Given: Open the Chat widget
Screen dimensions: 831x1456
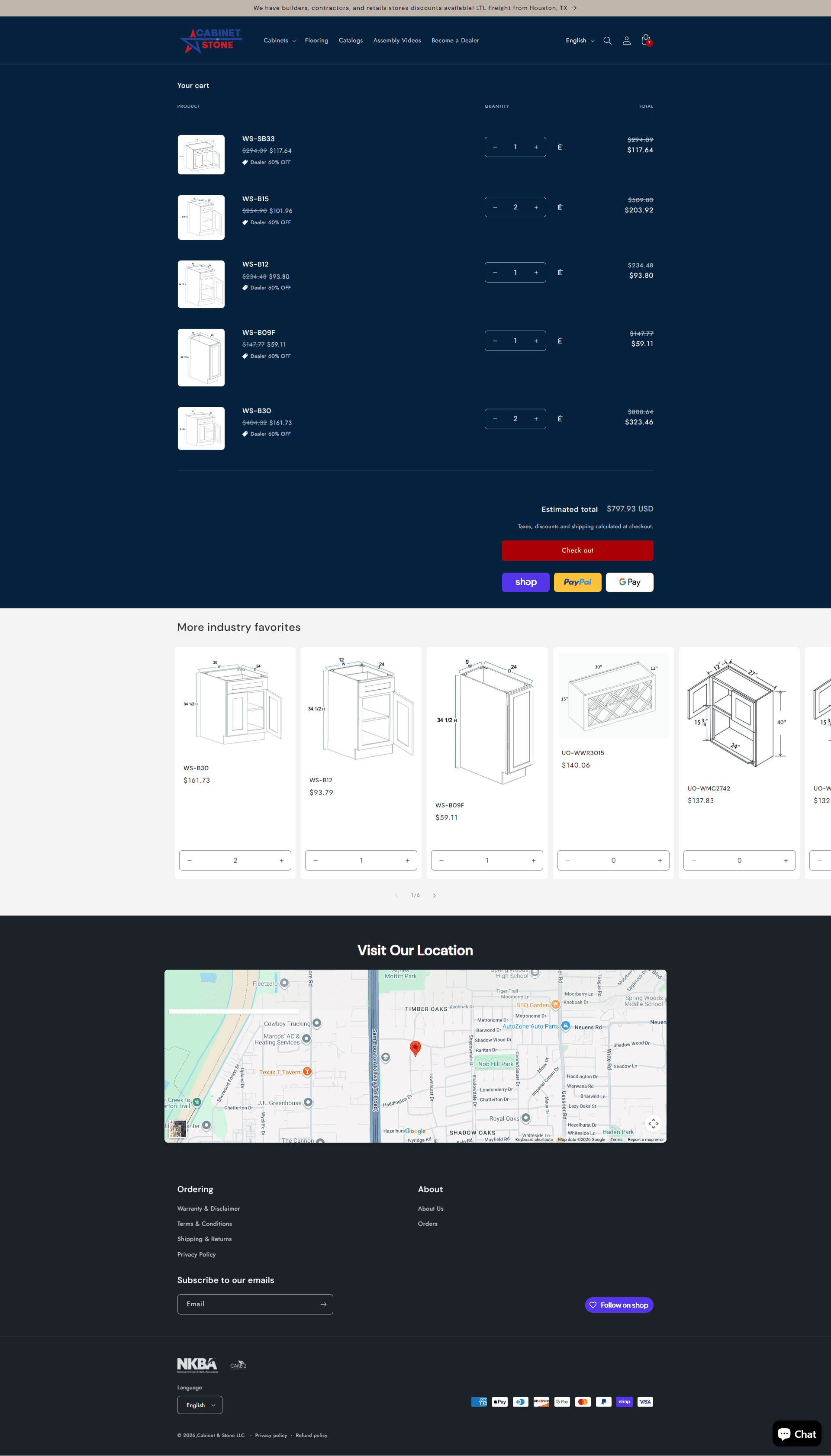Looking at the screenshot, I should coord(797,1434).
